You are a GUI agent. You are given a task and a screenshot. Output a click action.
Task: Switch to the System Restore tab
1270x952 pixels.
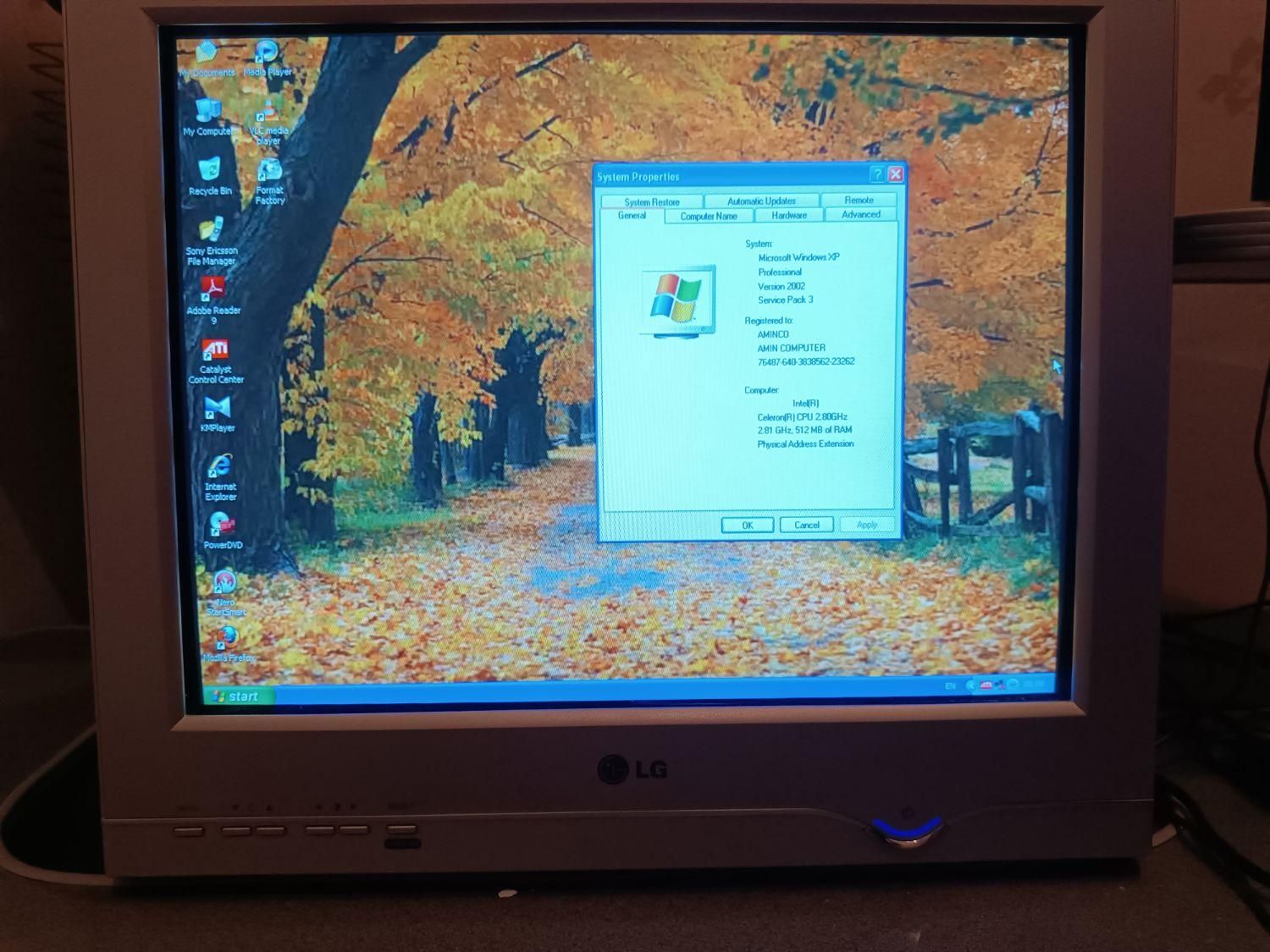click(652, 202)
